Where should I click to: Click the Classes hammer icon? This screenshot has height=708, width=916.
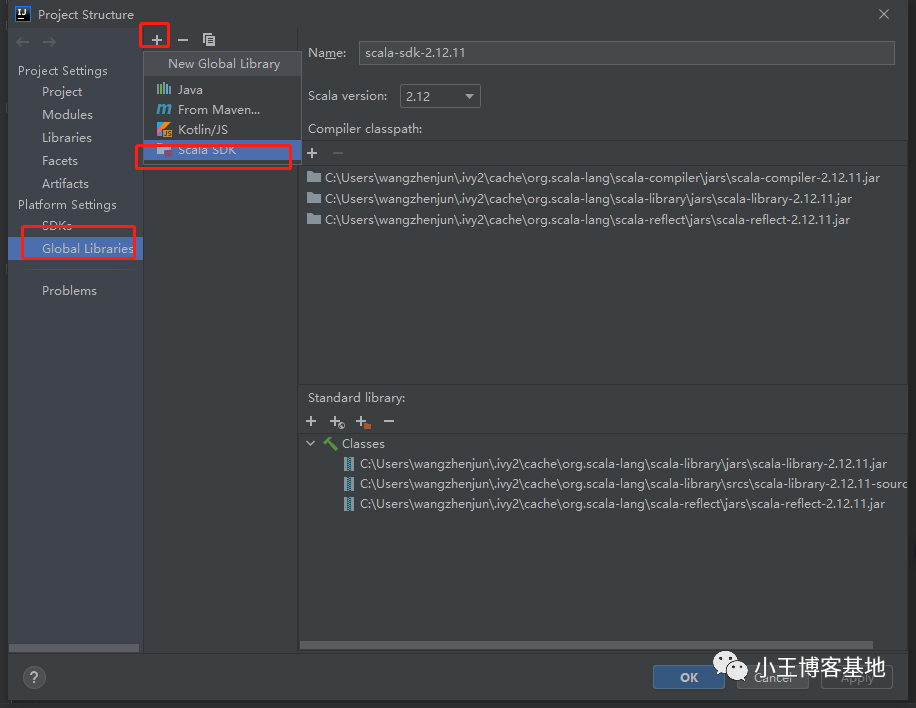click(330, 443)
